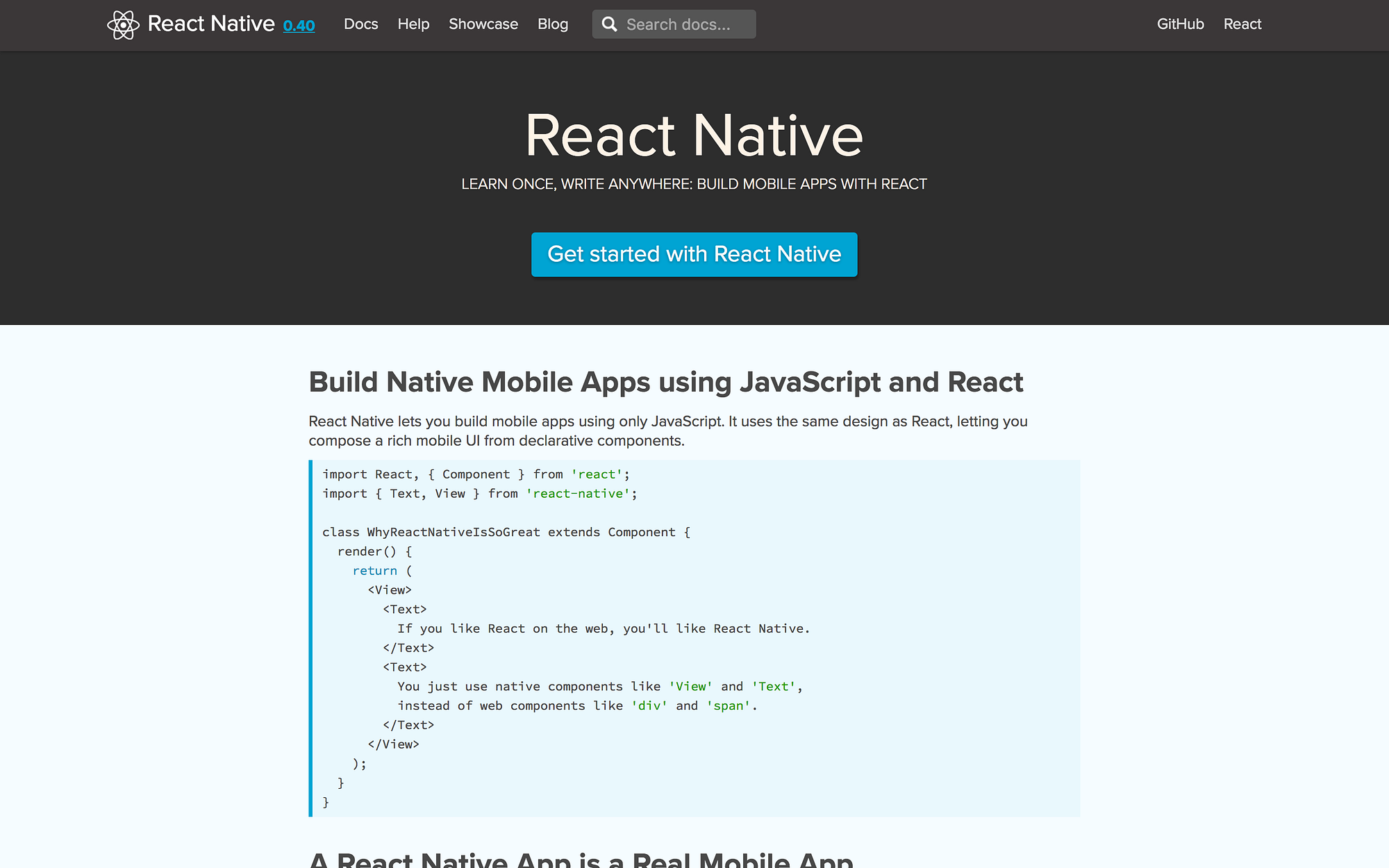Click the class WhyReactNativeIsSoGreat line
This screenshot has width=1389, height=868.
(x=506, y=533)
